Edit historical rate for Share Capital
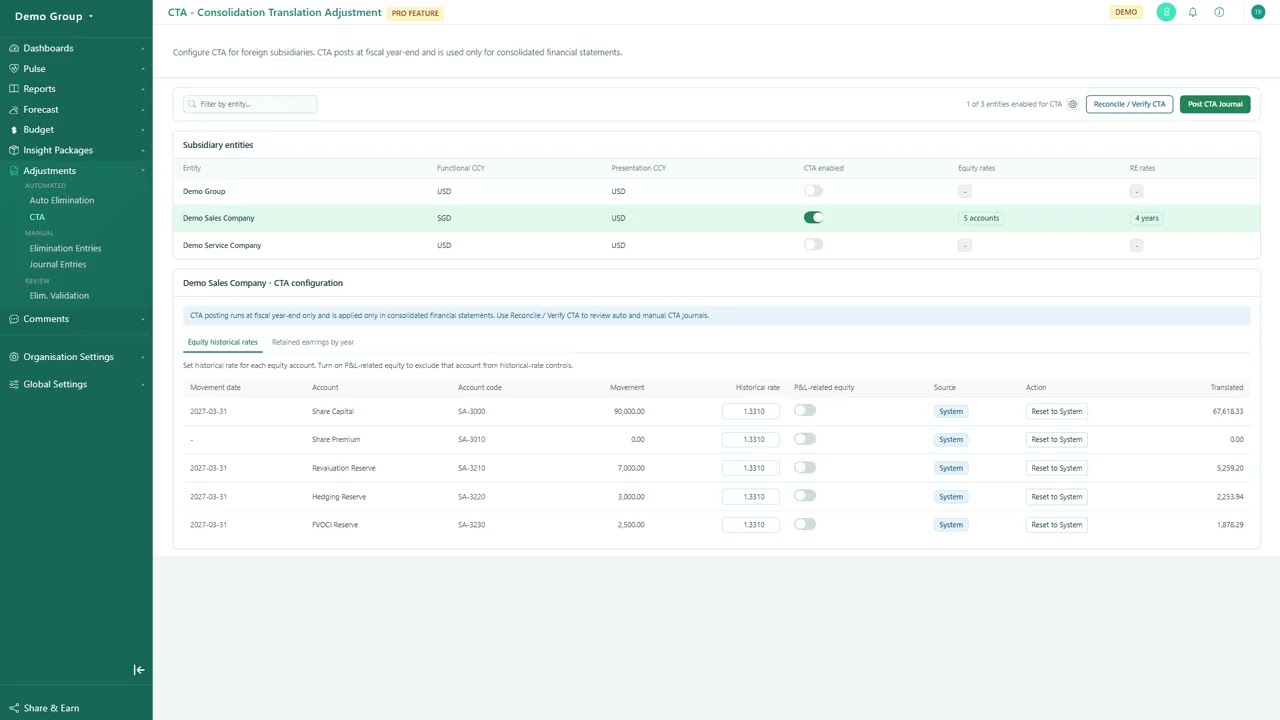 [751, 411]
